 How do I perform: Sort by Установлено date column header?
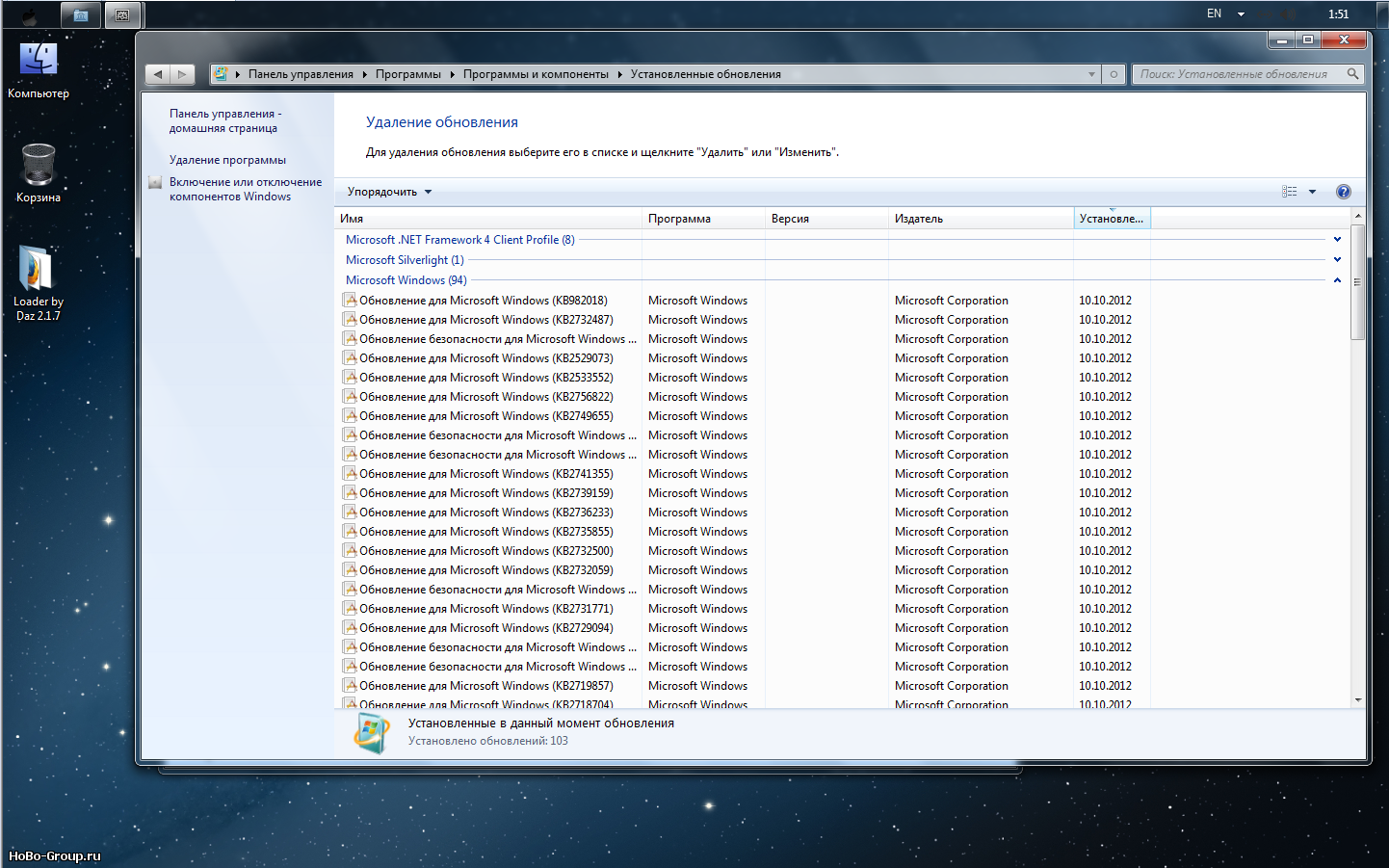(x=1112, y=219)
